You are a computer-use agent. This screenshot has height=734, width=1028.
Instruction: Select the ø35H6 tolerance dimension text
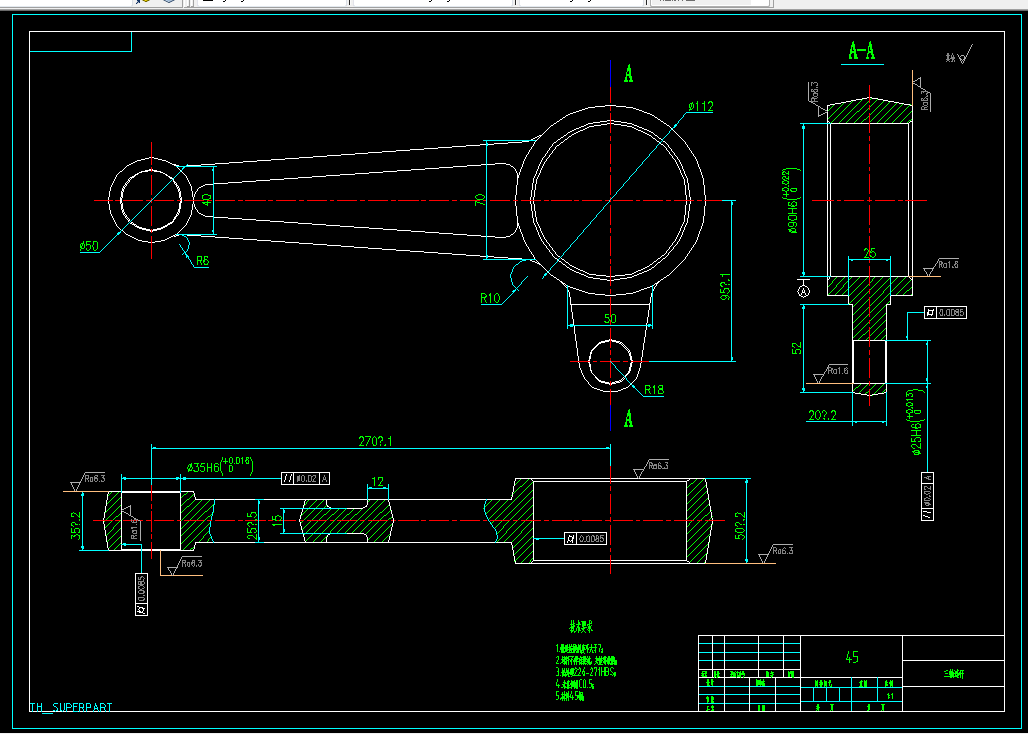(x=220, y=467)
